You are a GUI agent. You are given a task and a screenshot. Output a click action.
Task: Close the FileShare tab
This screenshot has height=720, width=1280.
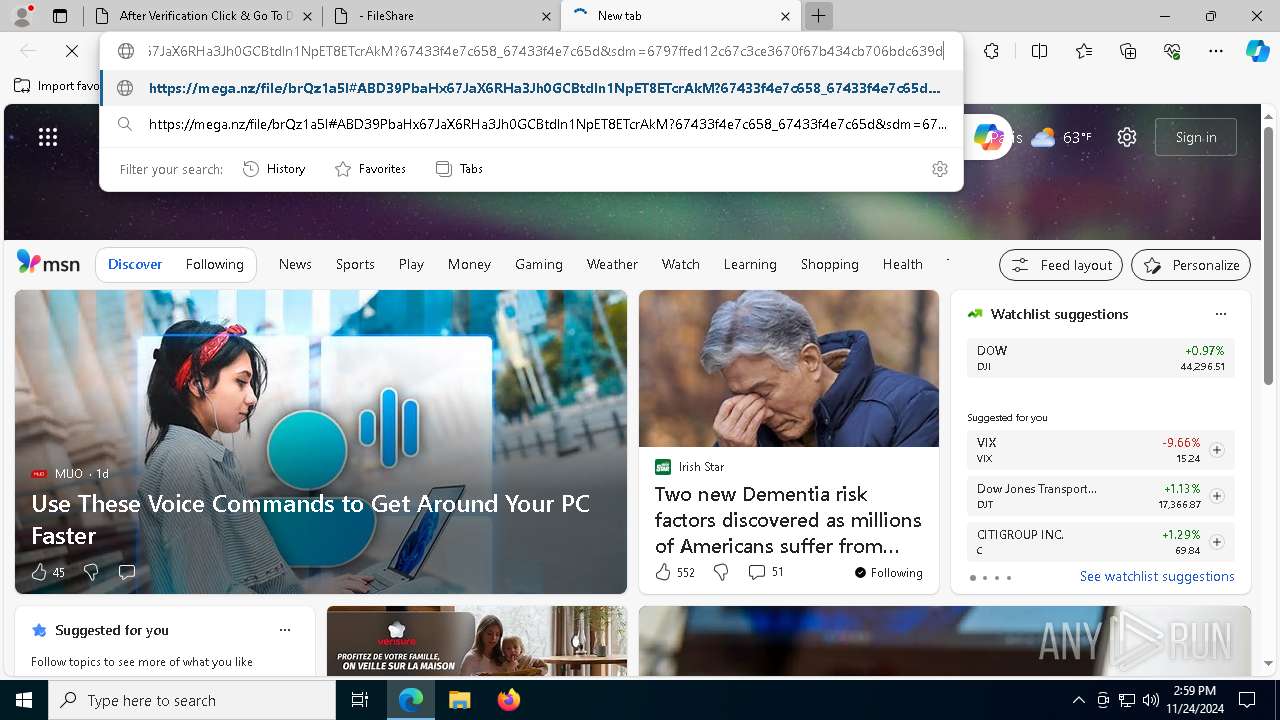pos(547,16)
